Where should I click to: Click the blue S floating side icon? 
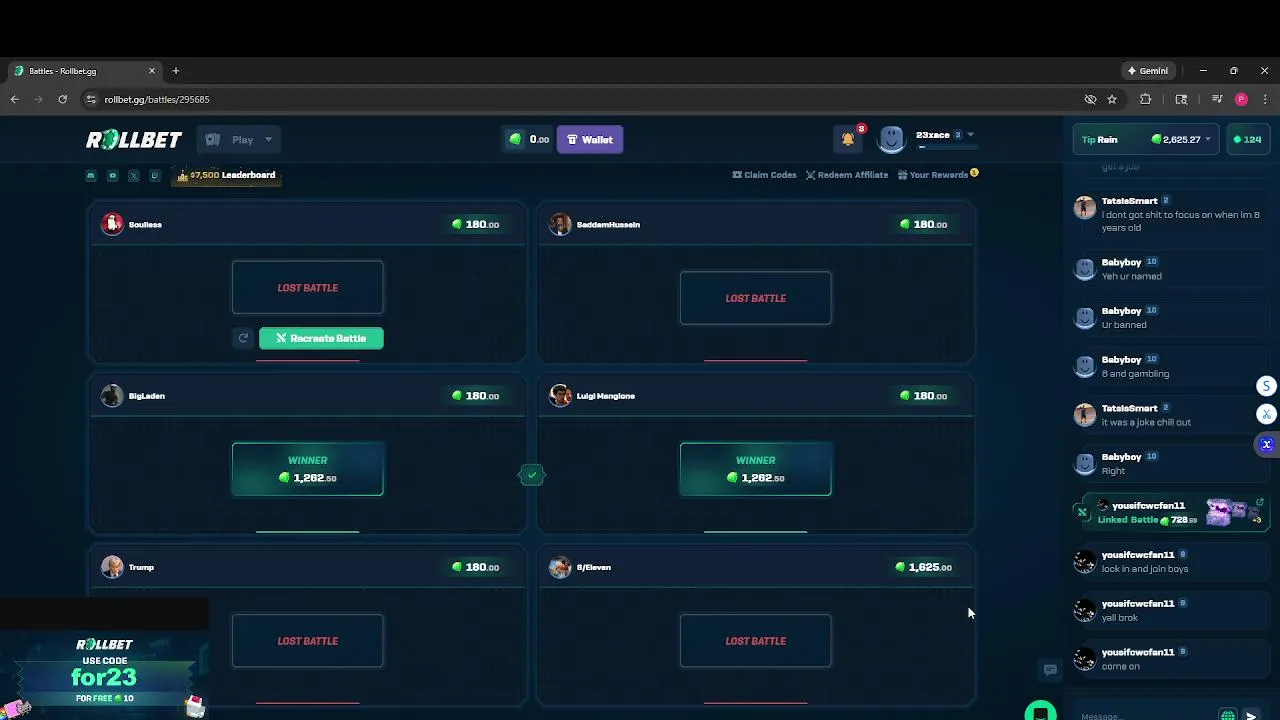[1267, 386]
